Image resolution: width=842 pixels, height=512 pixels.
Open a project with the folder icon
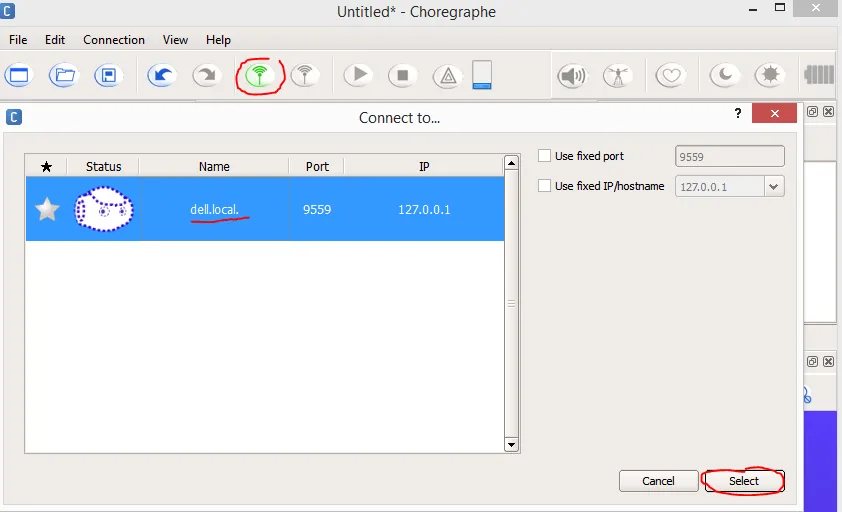click(x=64, y=75)
